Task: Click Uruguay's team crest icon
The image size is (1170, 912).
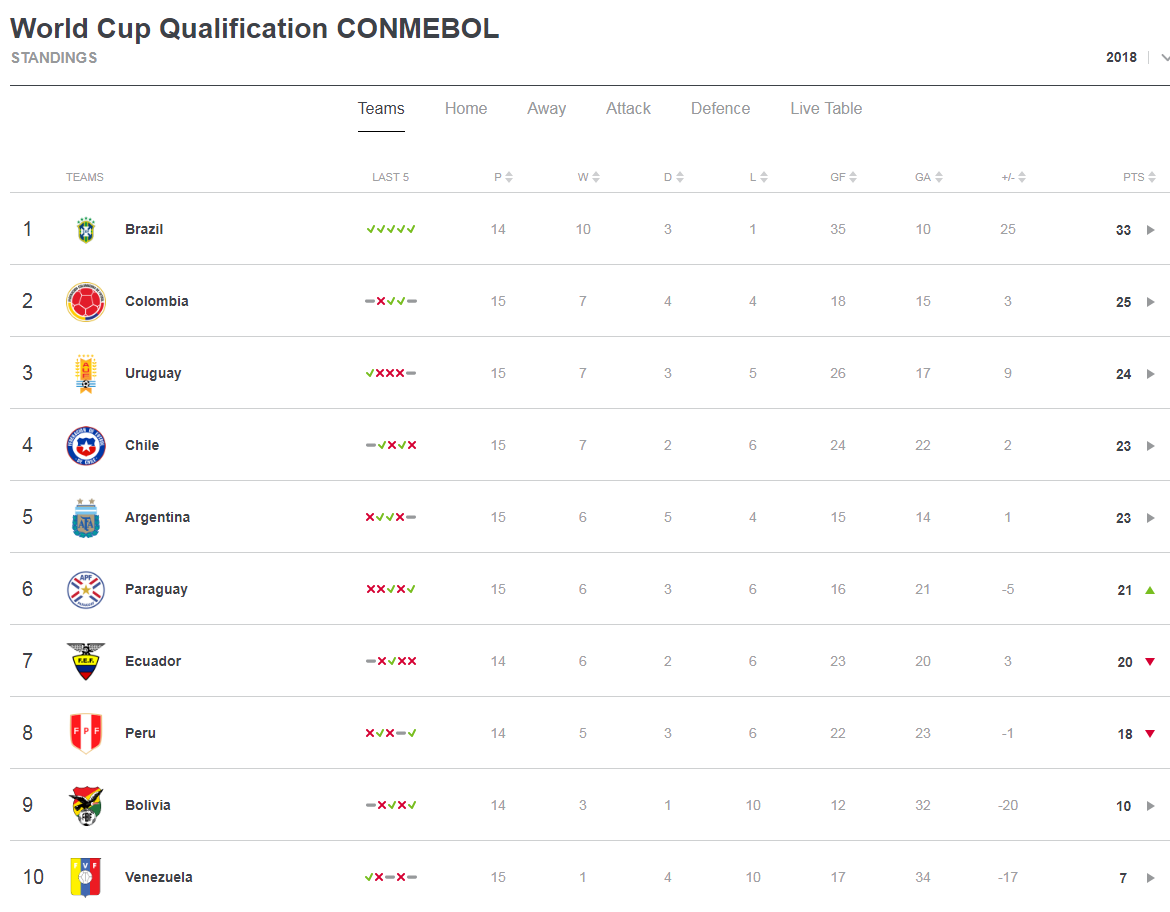Action: pos(85,373)
